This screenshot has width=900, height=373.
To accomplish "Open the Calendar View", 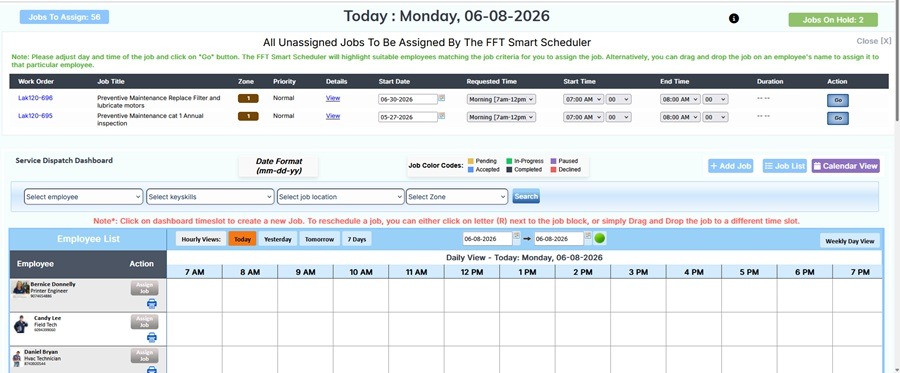I will point(845,166).
